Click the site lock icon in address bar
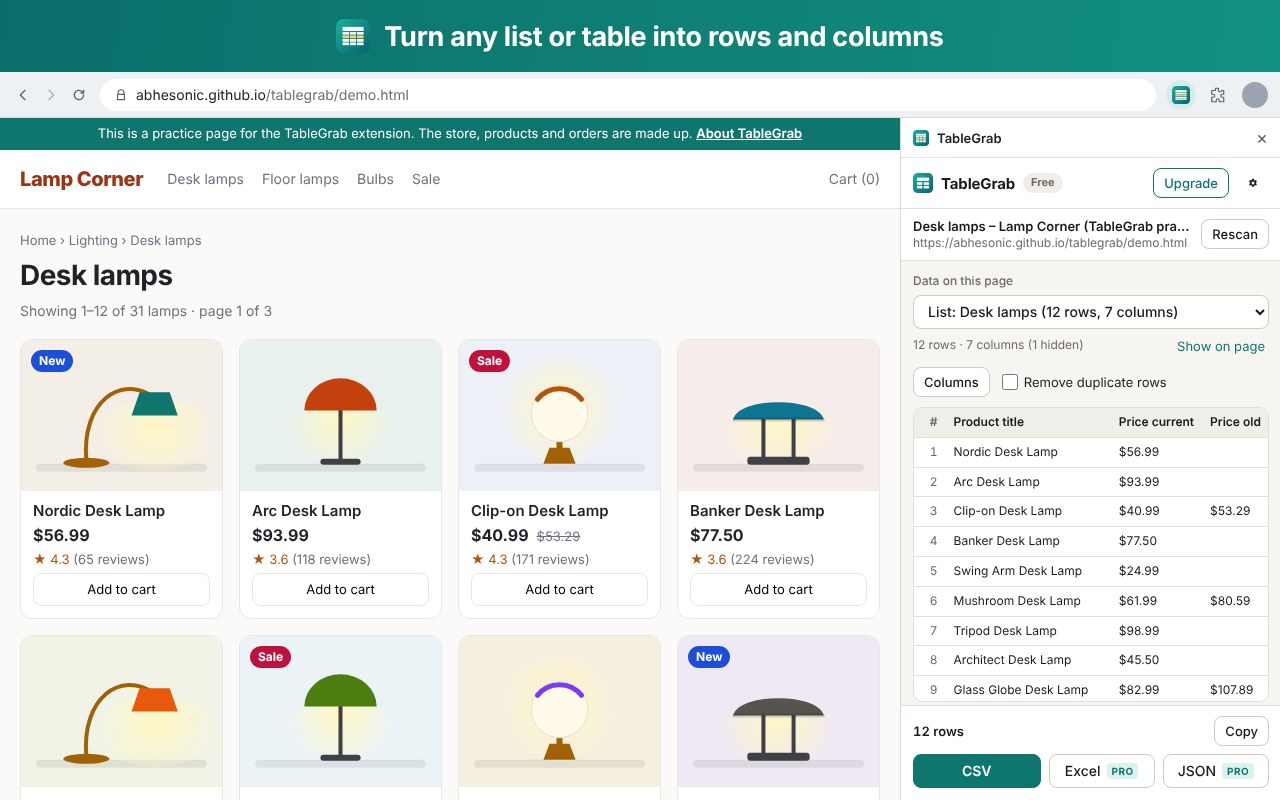This screenshot has height=800, width=1280. (x=121, y=95)
